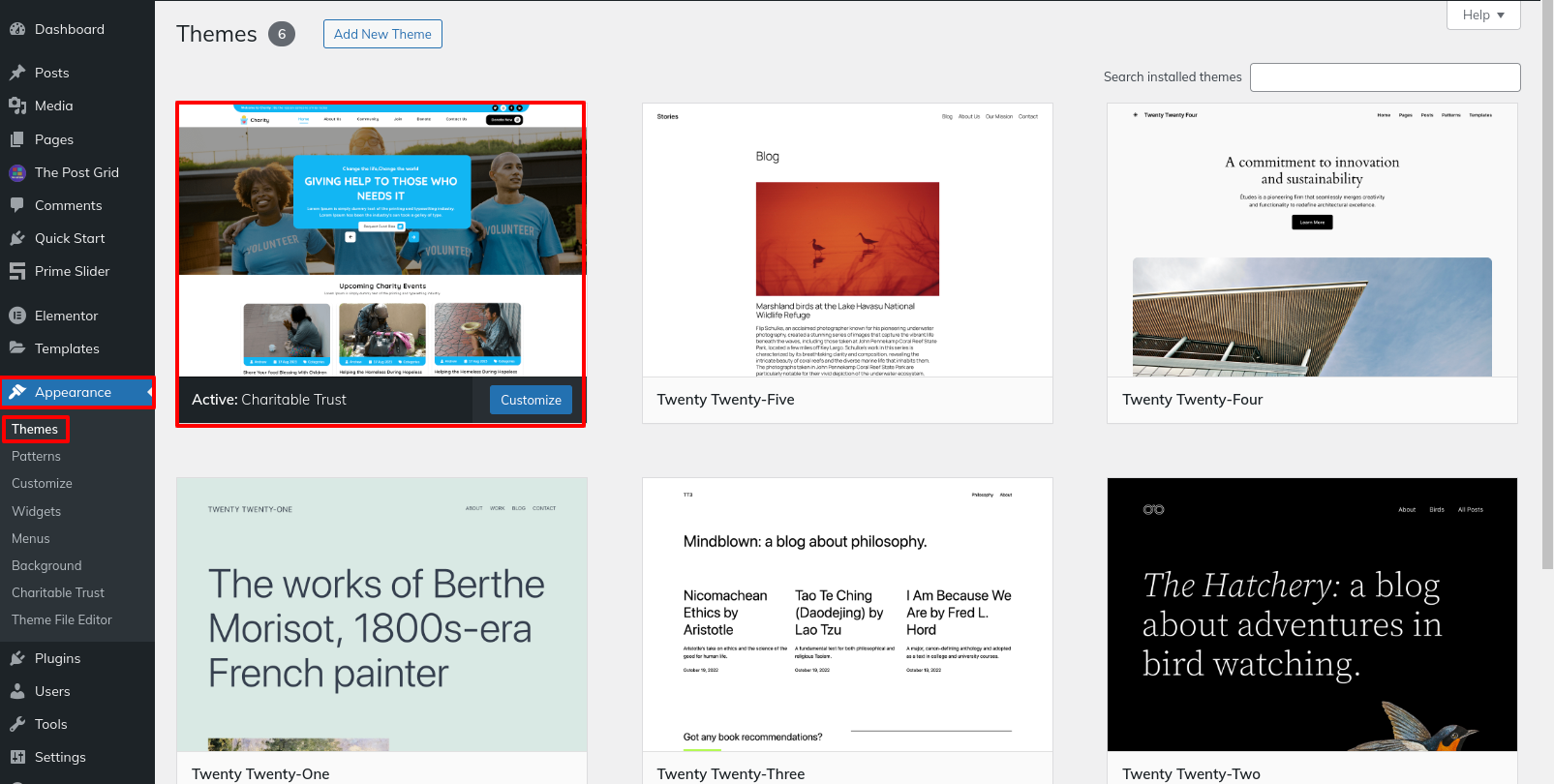Open the Widgets submenu item

coord(36,511)
